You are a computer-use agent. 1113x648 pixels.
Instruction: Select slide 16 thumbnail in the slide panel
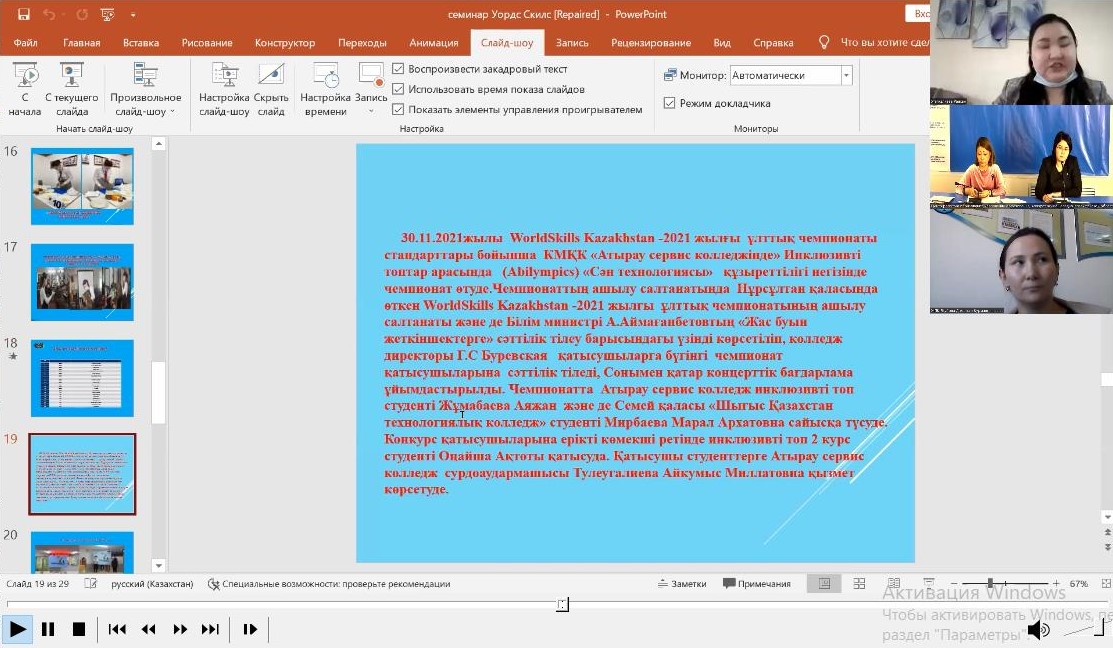tap(82, 186)
